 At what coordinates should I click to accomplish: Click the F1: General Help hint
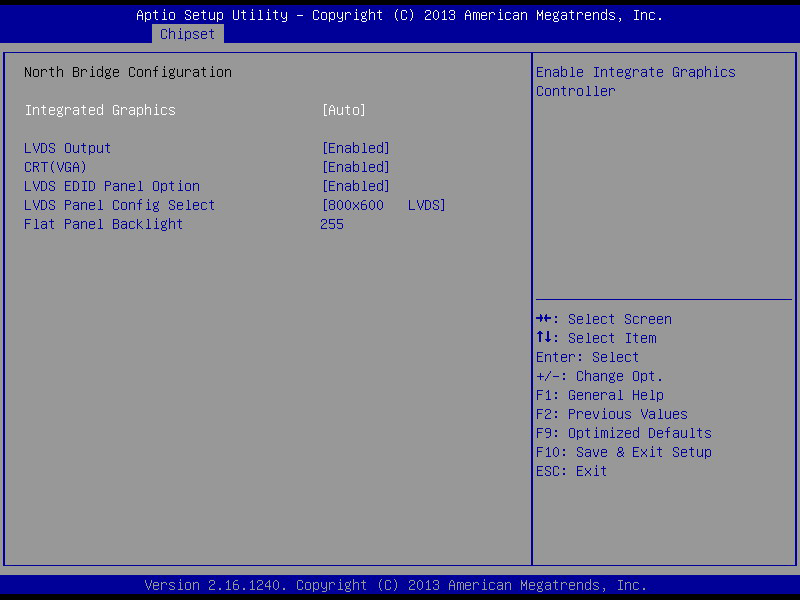tap(600, 395)
